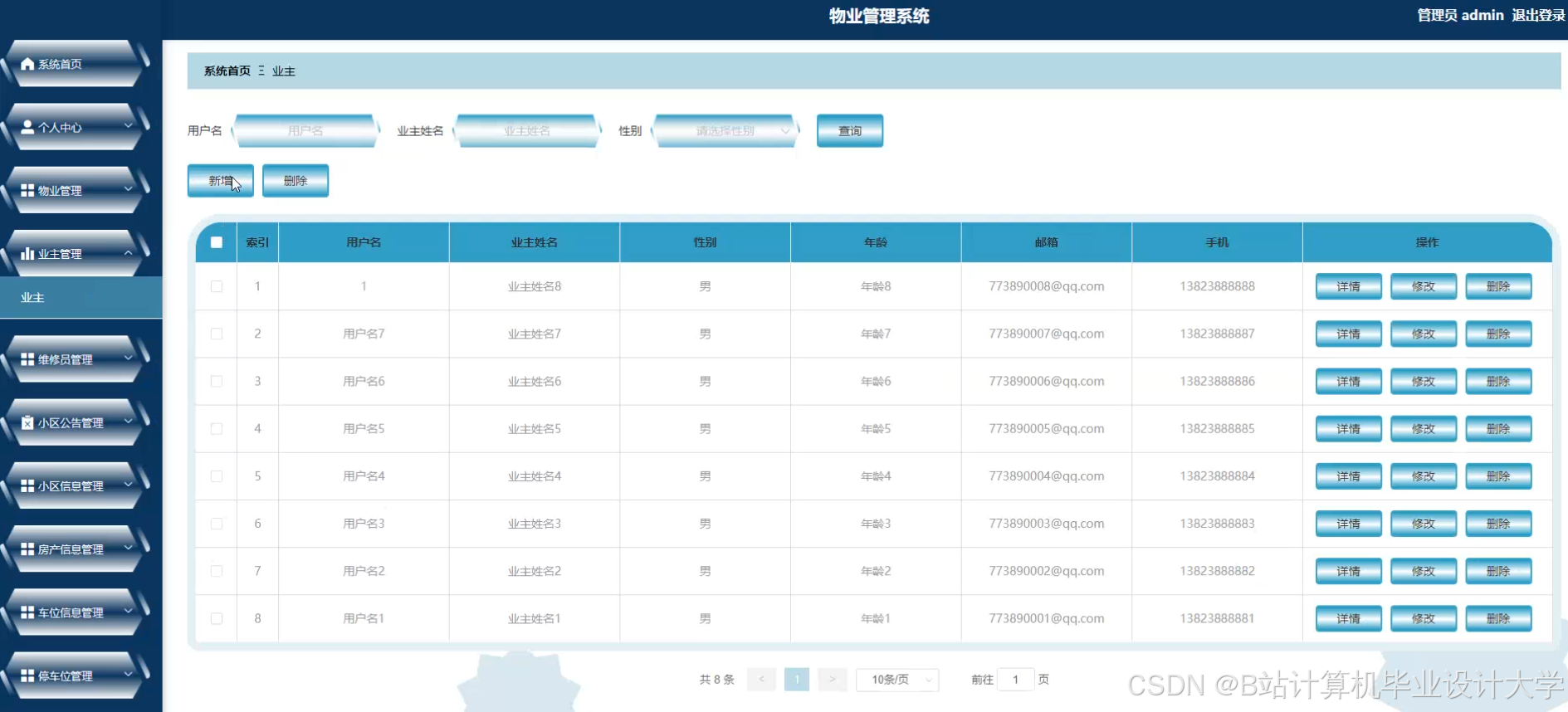The width and height of the screenshot is (1568, 712).
Task: Click the 业主姓名 search input field
Action: pos(527,130)
